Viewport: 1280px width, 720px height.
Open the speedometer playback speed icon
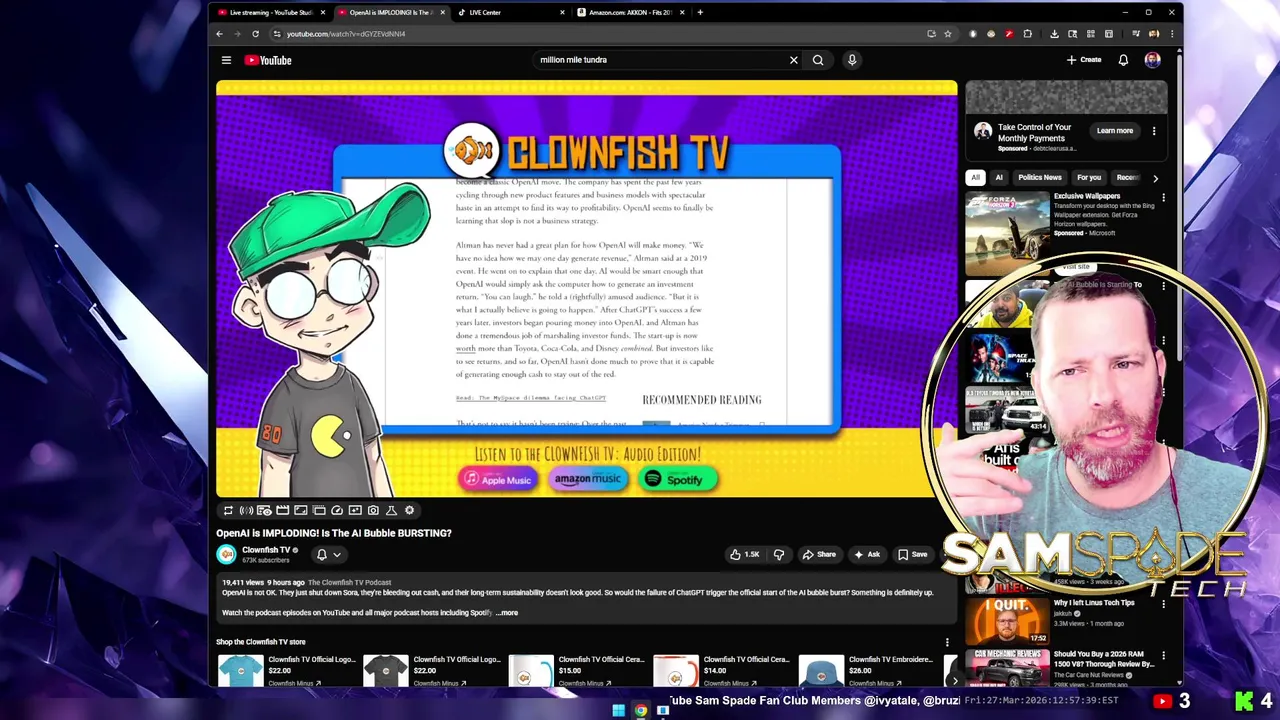pos(337,510)
